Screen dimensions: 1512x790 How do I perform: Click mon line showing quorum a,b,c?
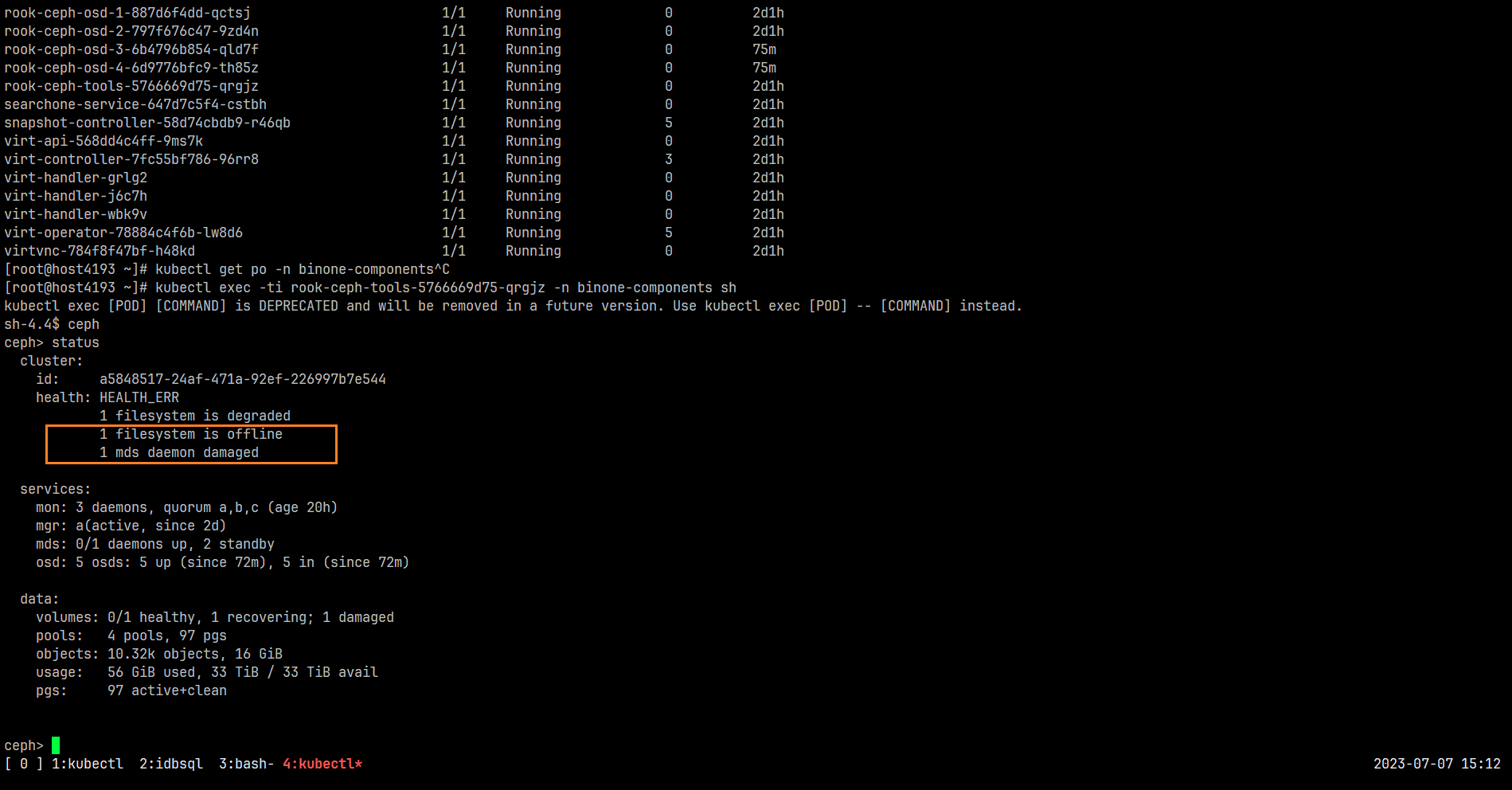tap(187, 507)
